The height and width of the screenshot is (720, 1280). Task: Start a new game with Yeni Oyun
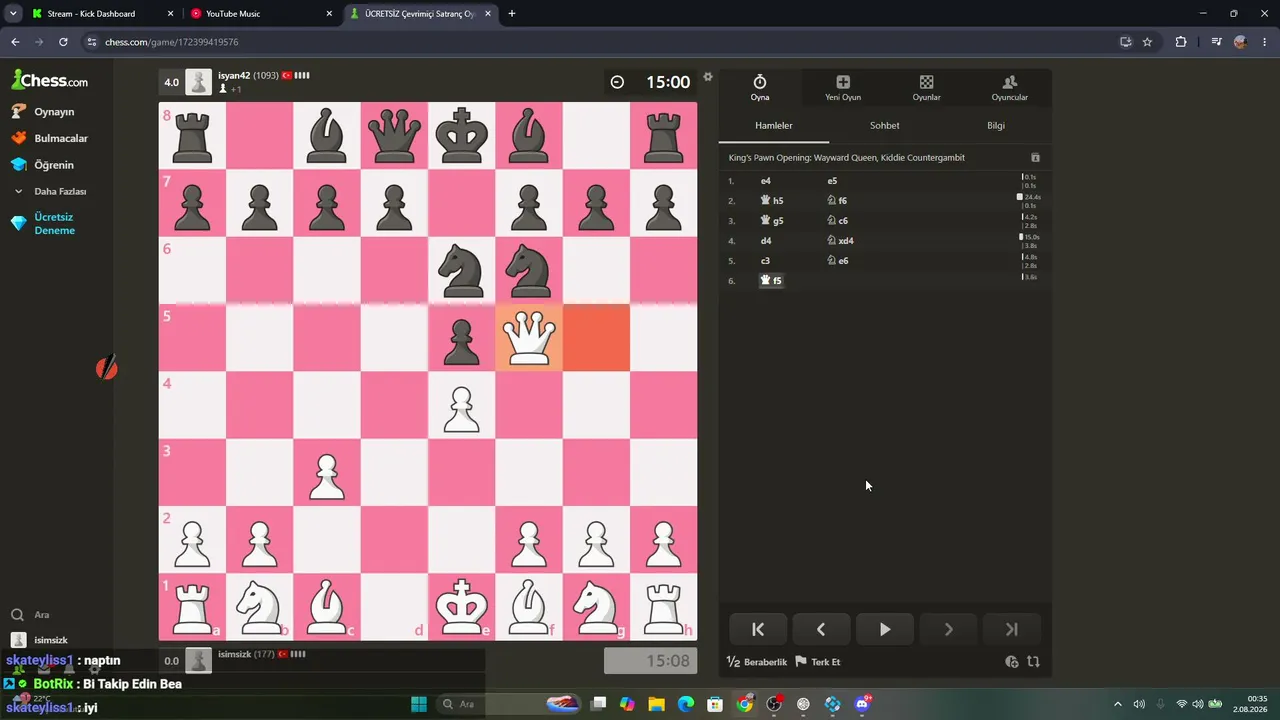click(843, 87)
